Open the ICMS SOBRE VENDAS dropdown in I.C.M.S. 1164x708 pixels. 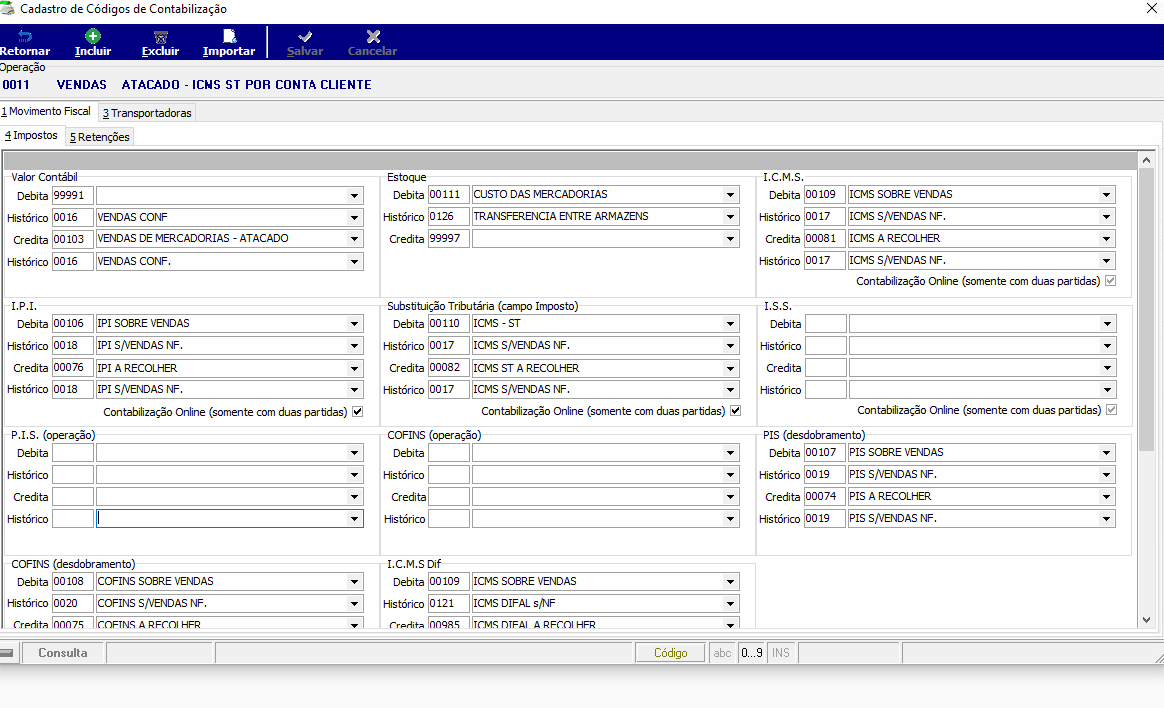tap(1106, 194)
